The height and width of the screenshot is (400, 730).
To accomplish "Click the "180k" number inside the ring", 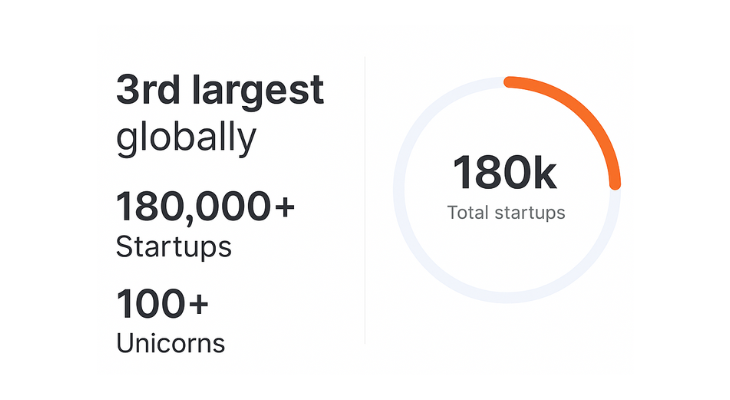I will click(504, 173).
